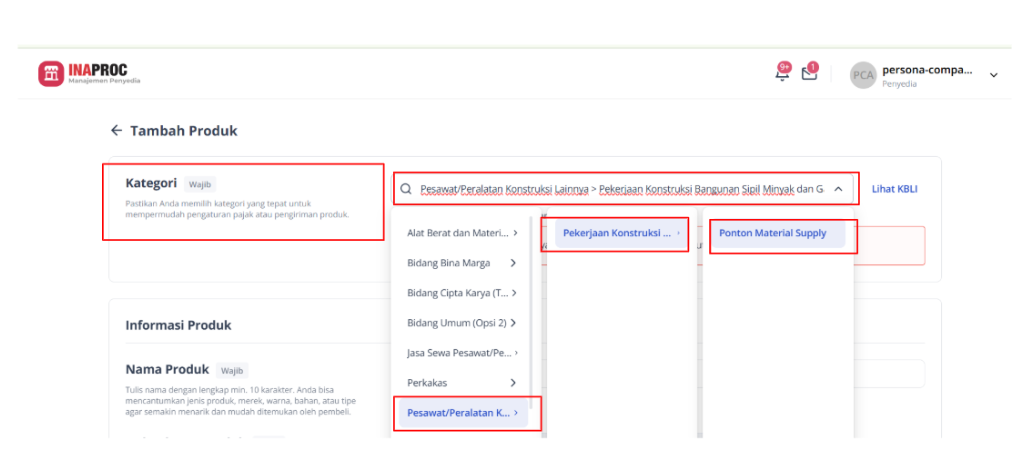Pick the Pekerjaan Konstruksi subcategory

621,233
